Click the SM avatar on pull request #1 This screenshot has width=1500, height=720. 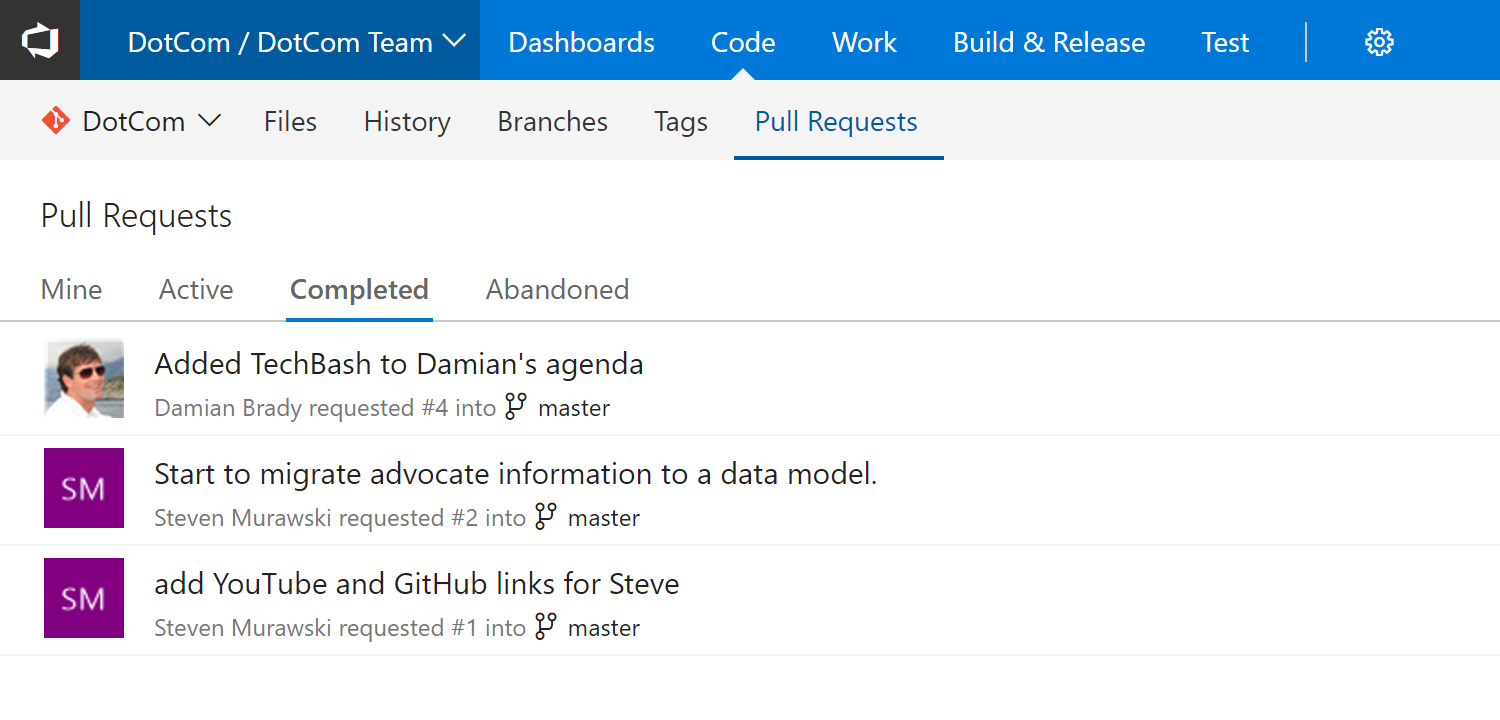coord(84,598)
